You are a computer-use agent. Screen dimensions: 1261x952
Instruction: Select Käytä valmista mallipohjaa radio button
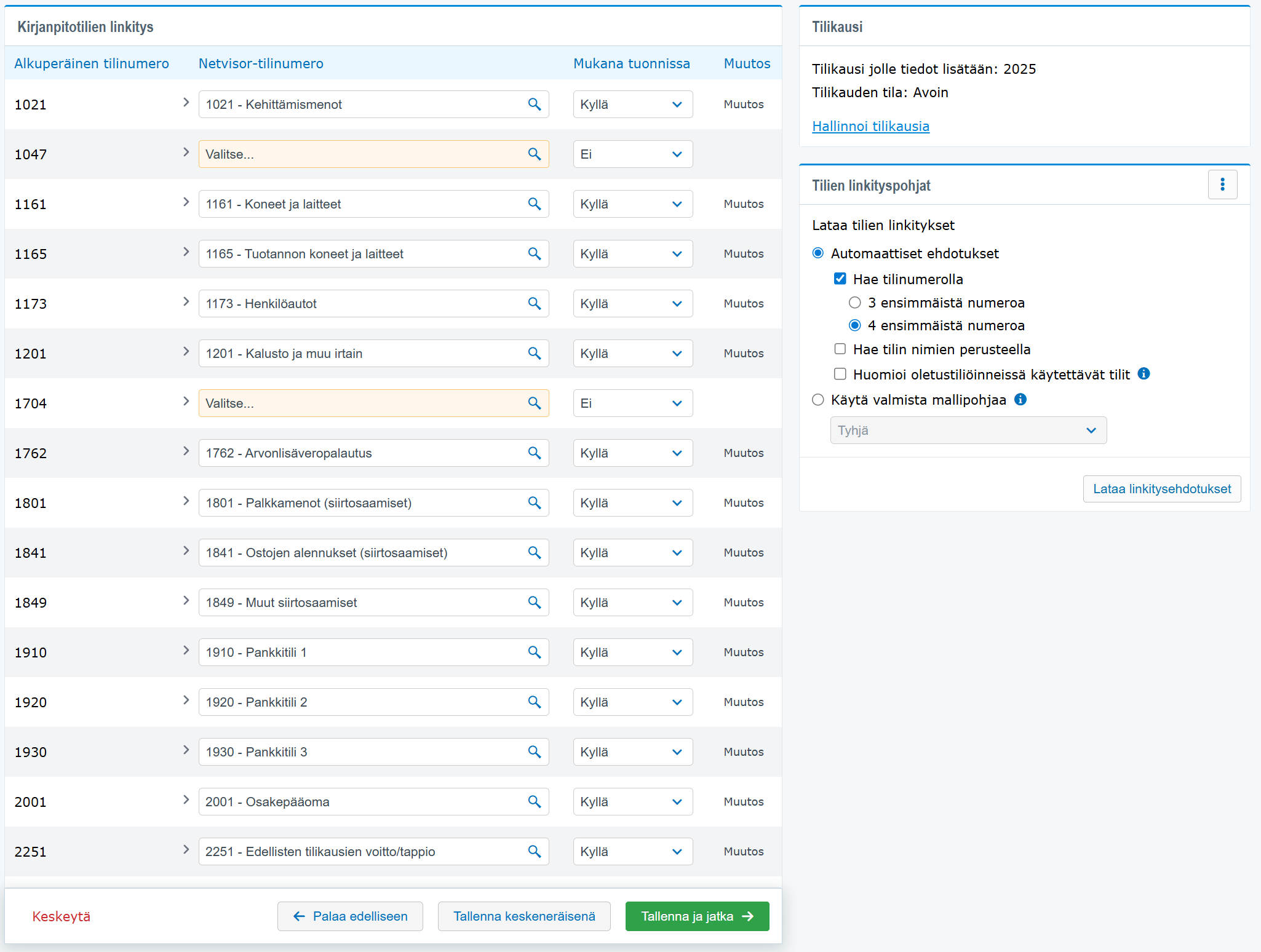pyautogui.click(x=817, y=400)
